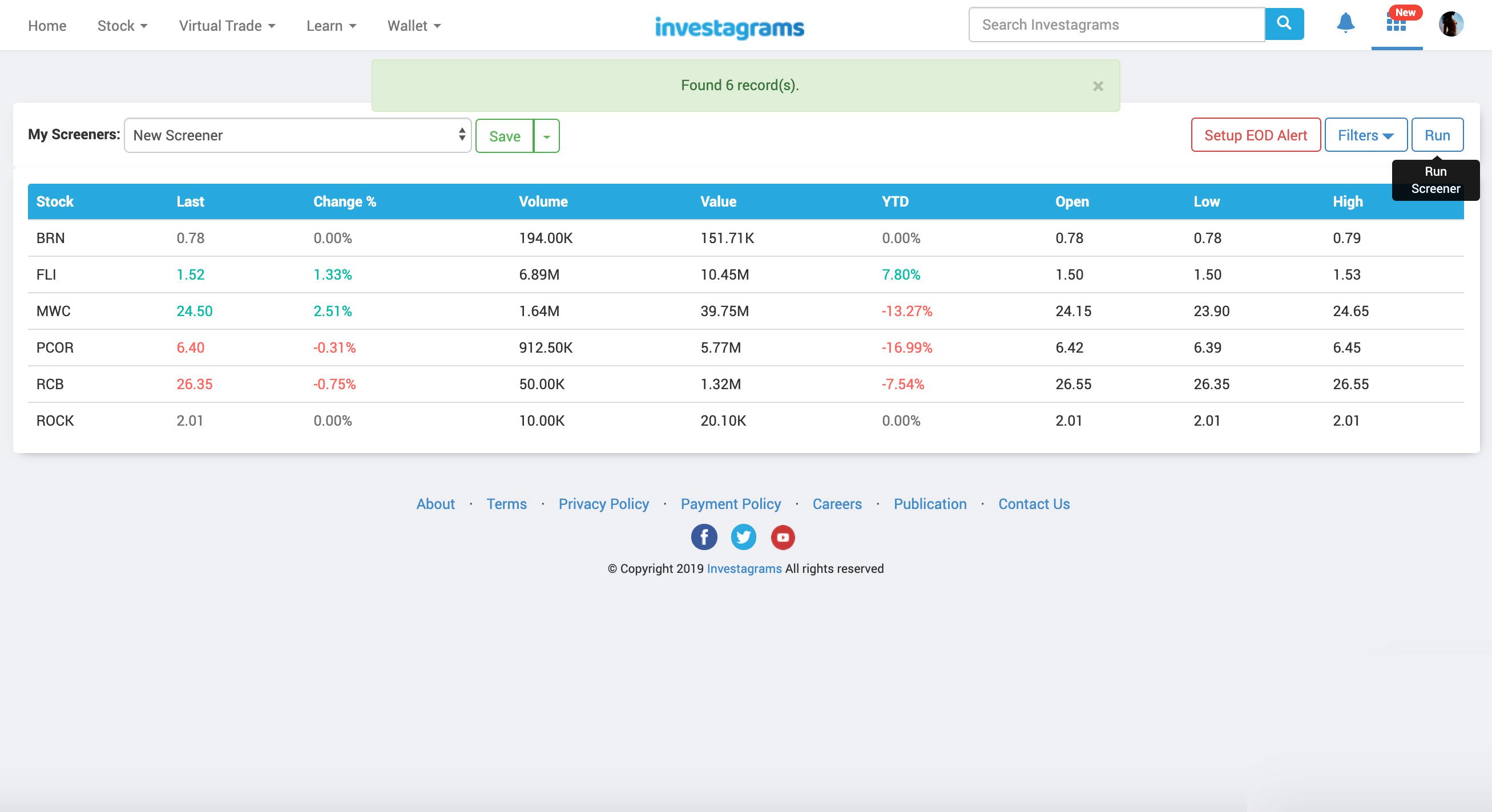Click BRN volume 194.00K

(x=546, y=238)
